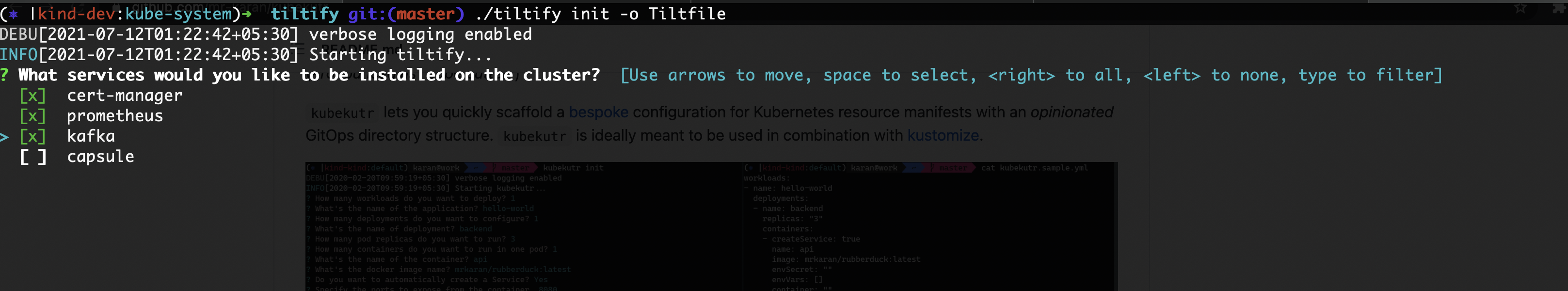Click the 'kind-dev' context name in prompt
1568x291 pixels.
(76, 14)
